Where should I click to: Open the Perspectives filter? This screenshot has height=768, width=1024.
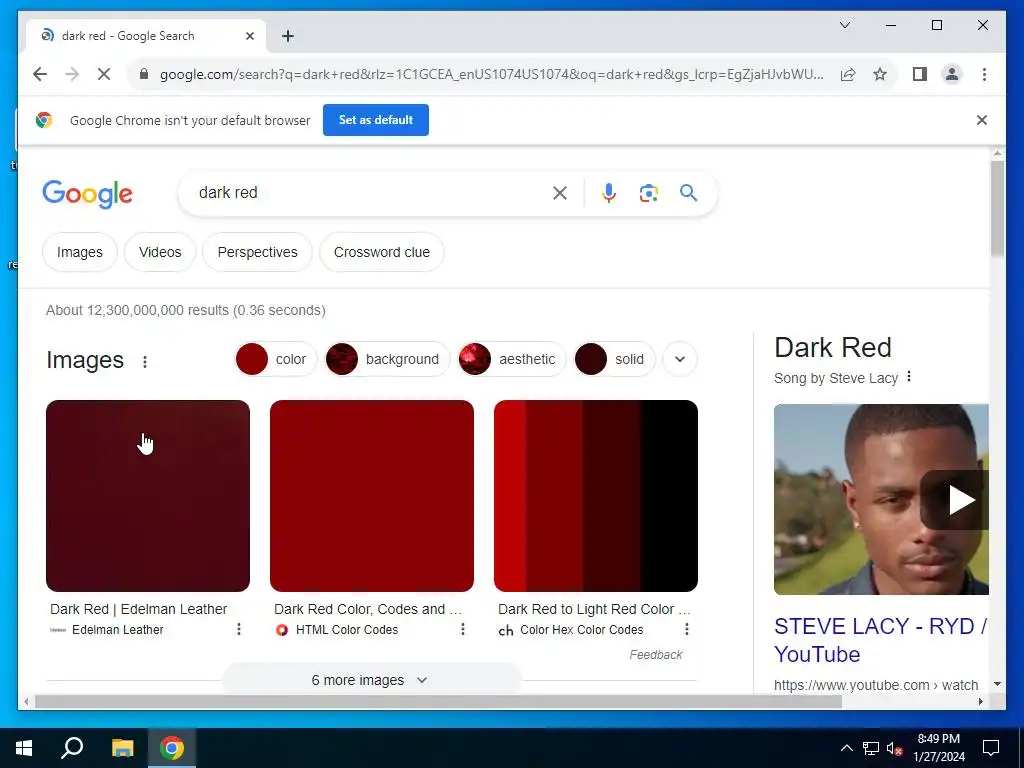point(257,252)
